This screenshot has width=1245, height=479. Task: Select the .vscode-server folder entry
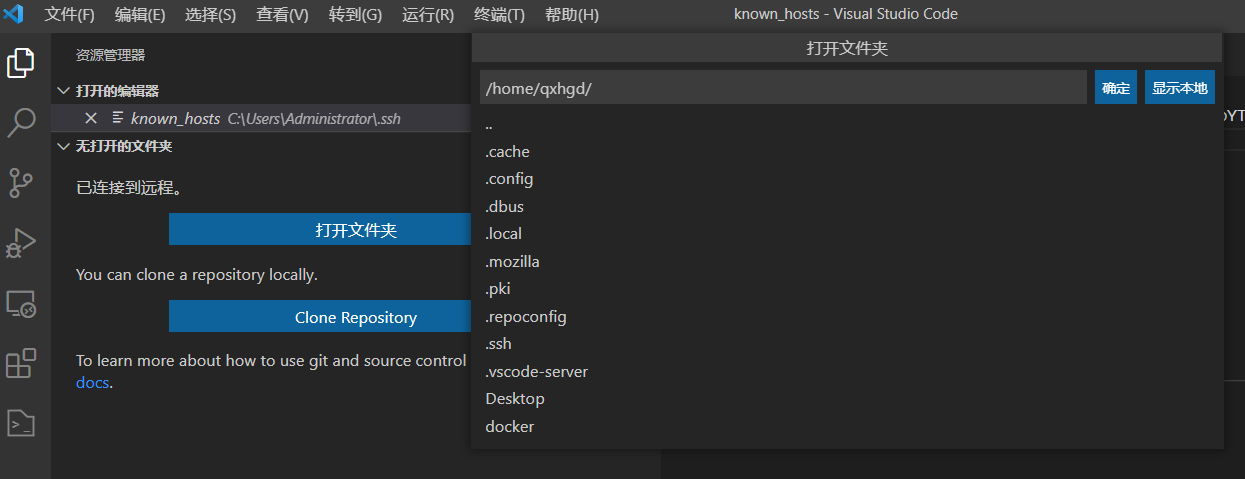point(847,372)
